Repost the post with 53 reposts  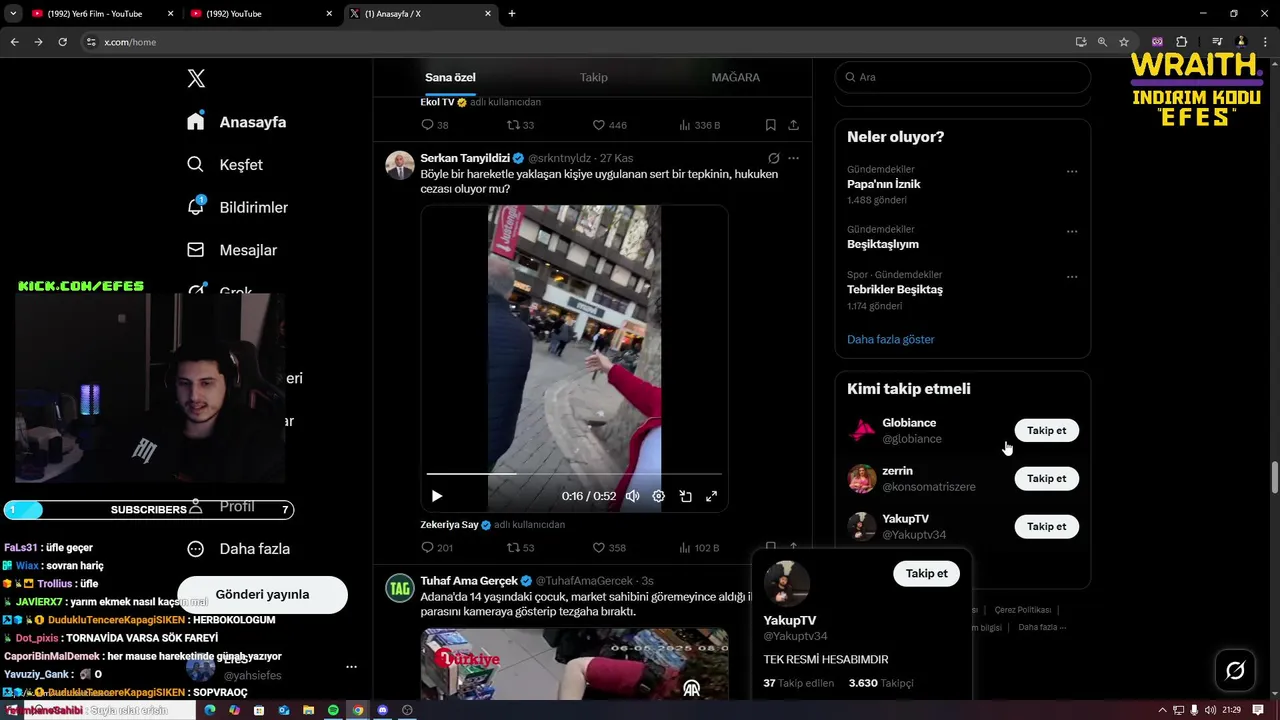pyautogui.click(x=521, y=548)
